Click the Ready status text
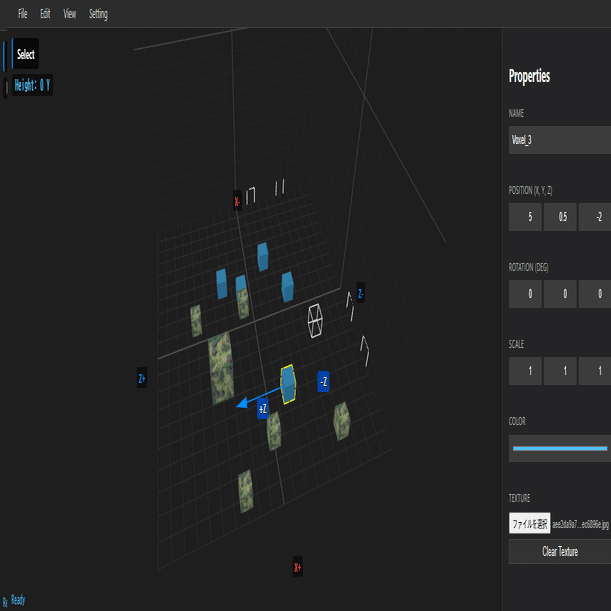The image size is (611, 611). click(x=18, y=599)
